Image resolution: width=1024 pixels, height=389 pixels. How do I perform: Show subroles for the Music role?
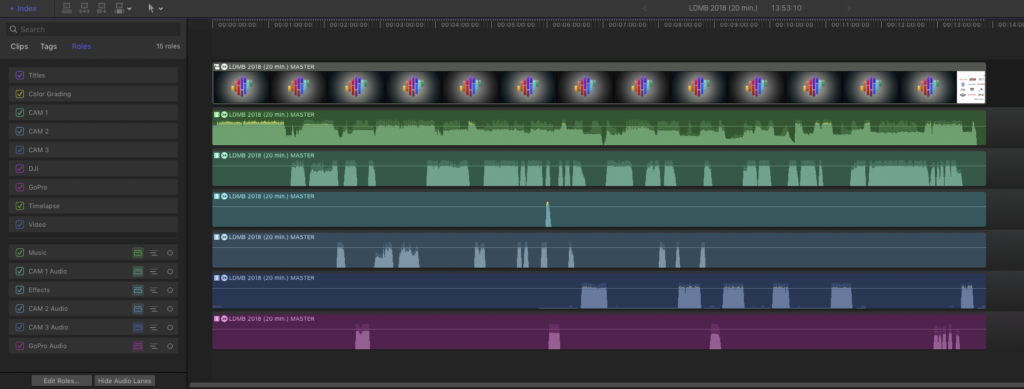(153, 253)
